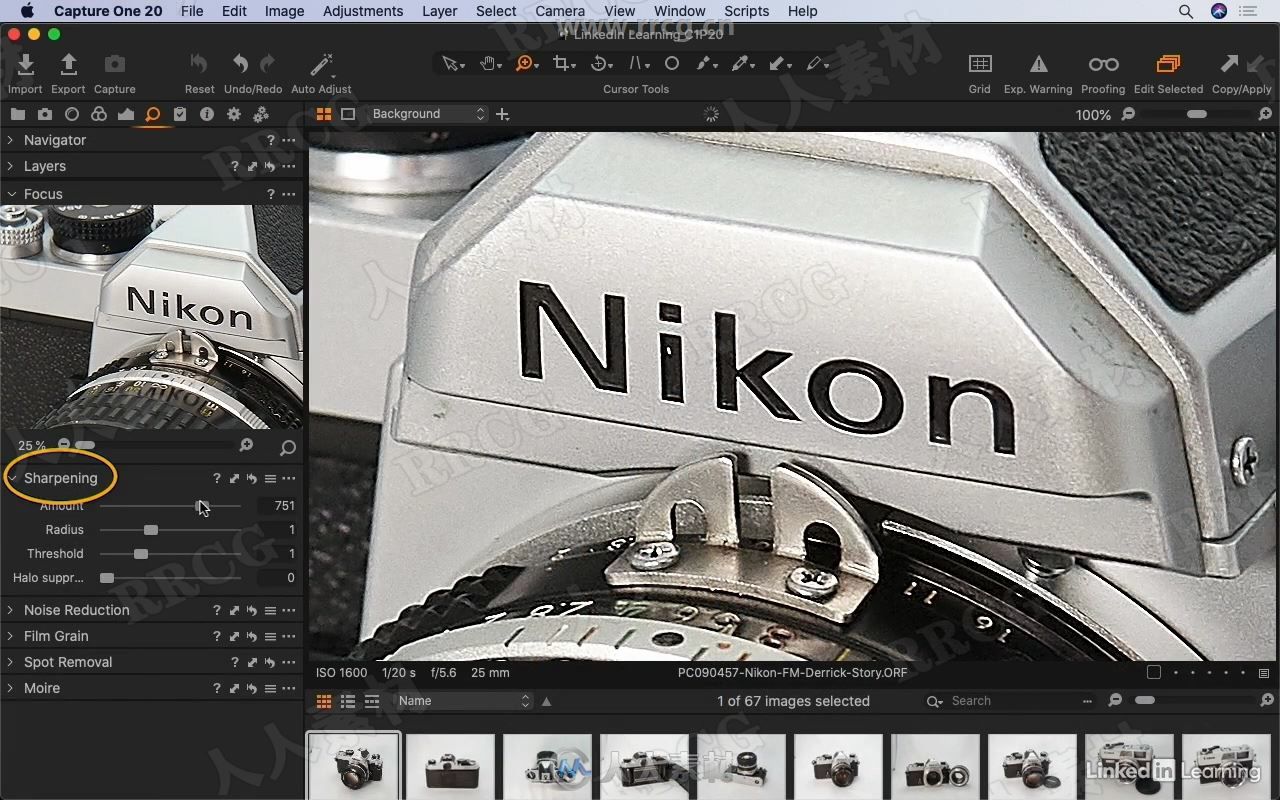Screen dimensions: 1280x800
Task: Select the Rotate straighten cursor tool
Action: [600, 64]
